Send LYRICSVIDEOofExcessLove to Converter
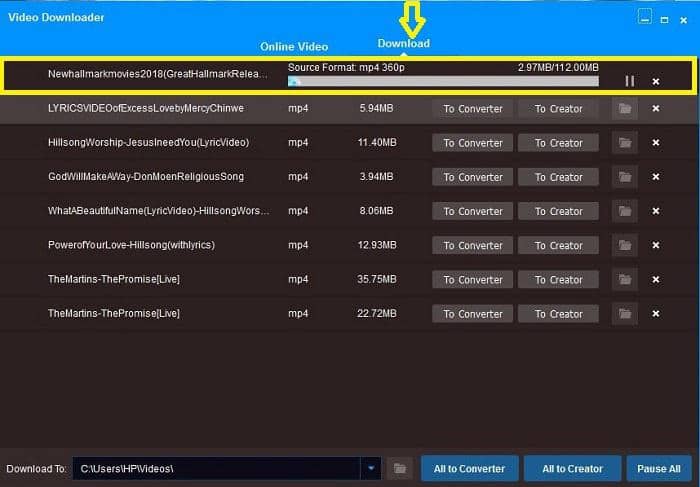The image size is (700, 487). pyautogui.click(x=472, y=109)
